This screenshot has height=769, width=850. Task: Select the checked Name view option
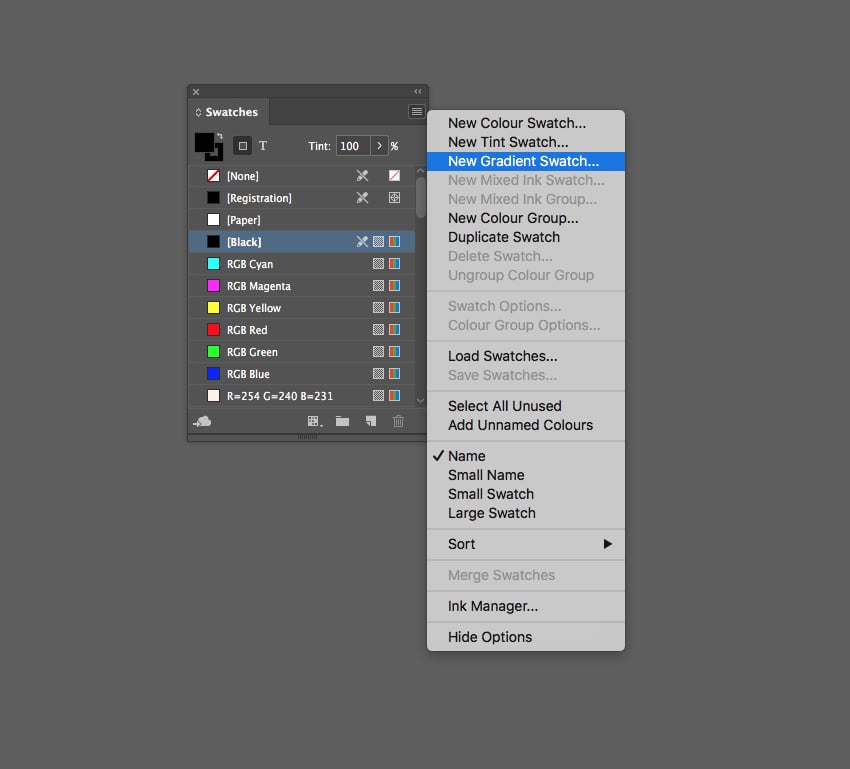[x=467, y=456]
